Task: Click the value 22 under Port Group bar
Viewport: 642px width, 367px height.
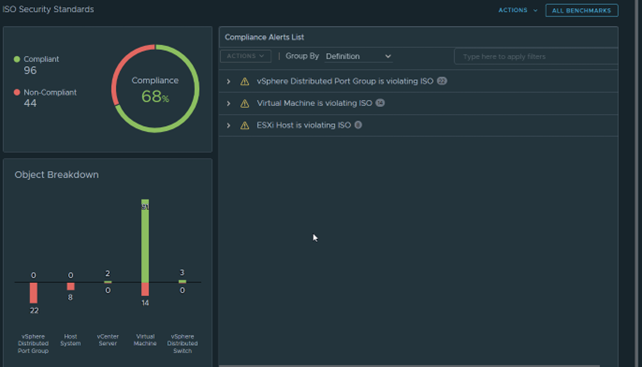Action: pyautogui.click(x=34, y=310)
